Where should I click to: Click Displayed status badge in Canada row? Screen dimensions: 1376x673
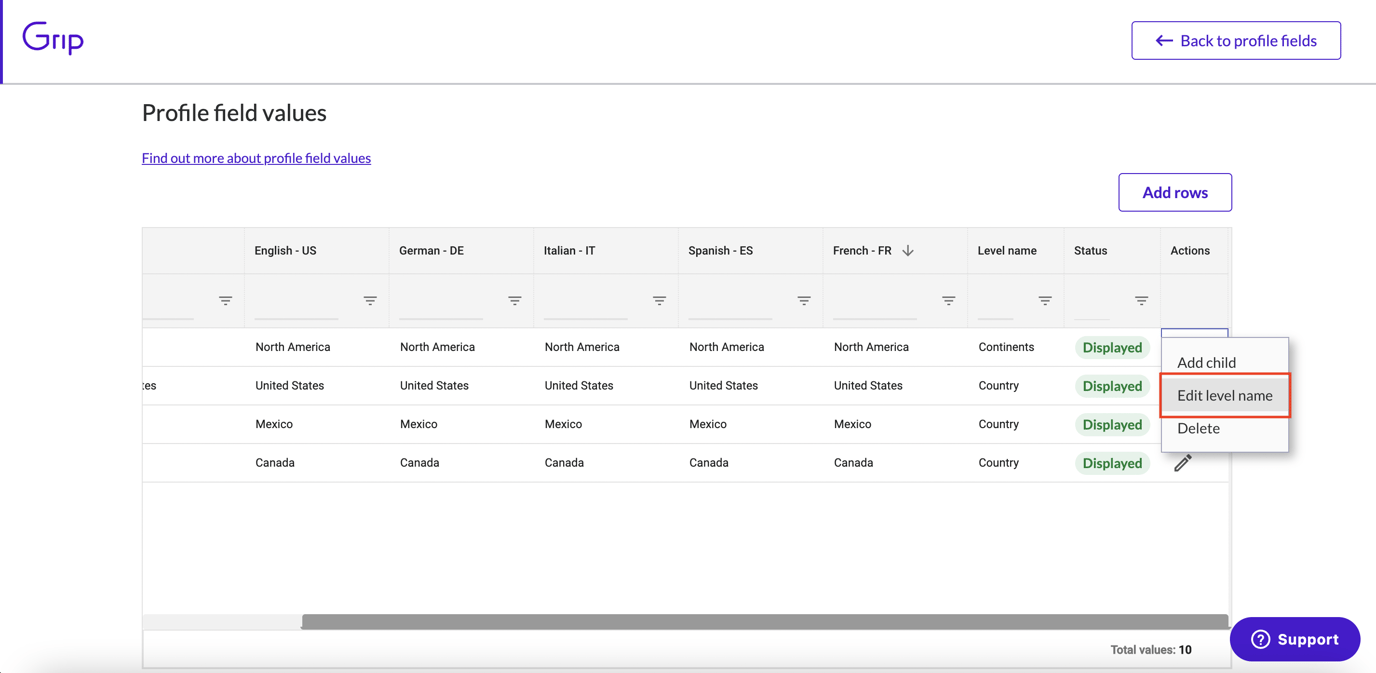(1112, 463)
